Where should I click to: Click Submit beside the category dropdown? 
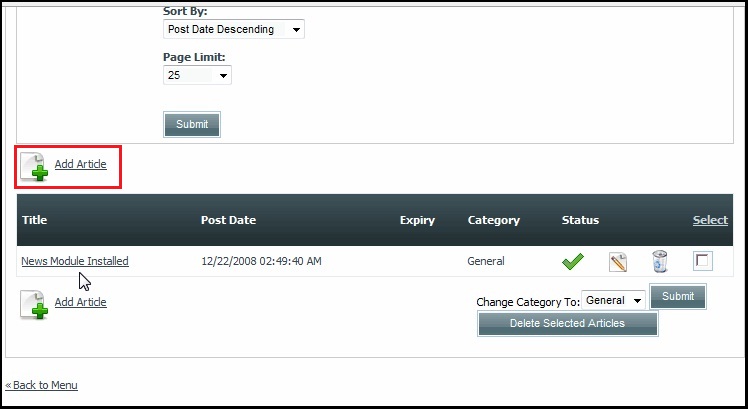pos(678,296)
